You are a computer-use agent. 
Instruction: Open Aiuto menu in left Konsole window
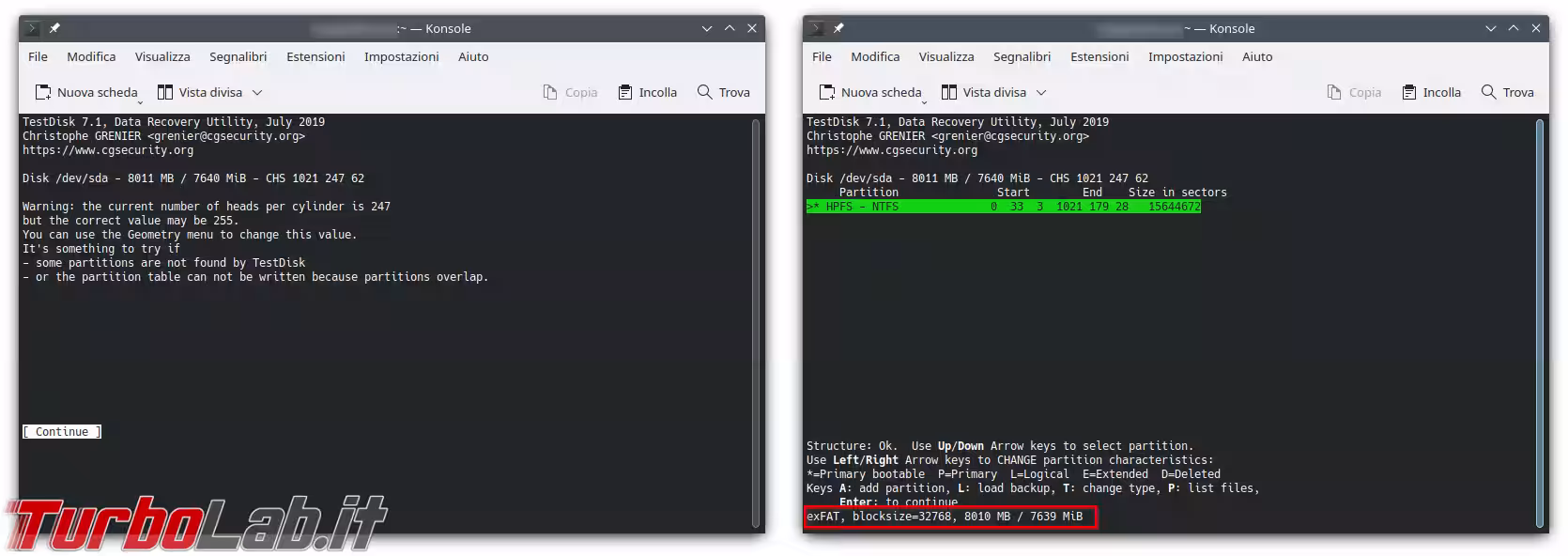[x=473, y=56]
